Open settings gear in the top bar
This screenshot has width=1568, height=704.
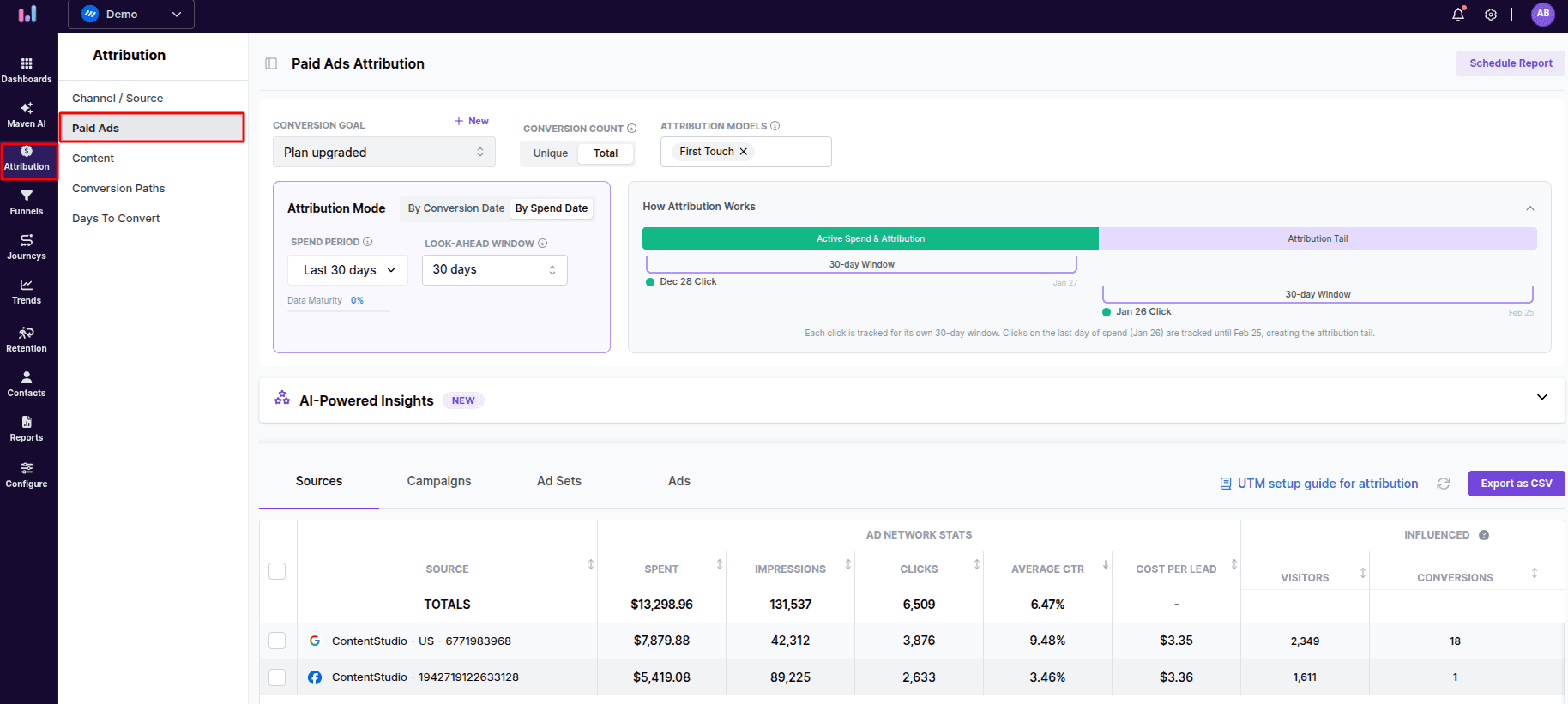[1491, 15]
